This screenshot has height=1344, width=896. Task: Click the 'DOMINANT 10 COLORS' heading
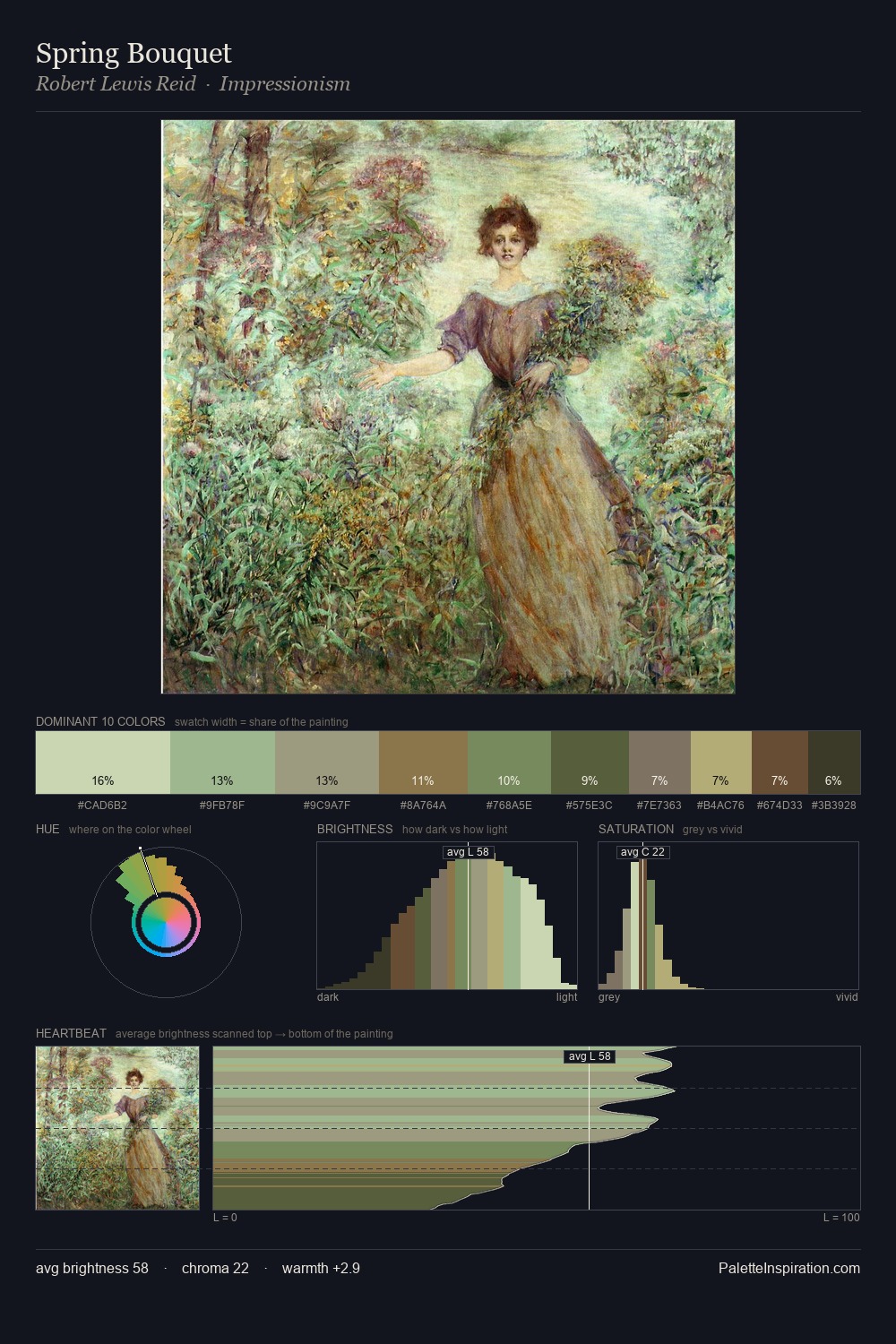100,721
